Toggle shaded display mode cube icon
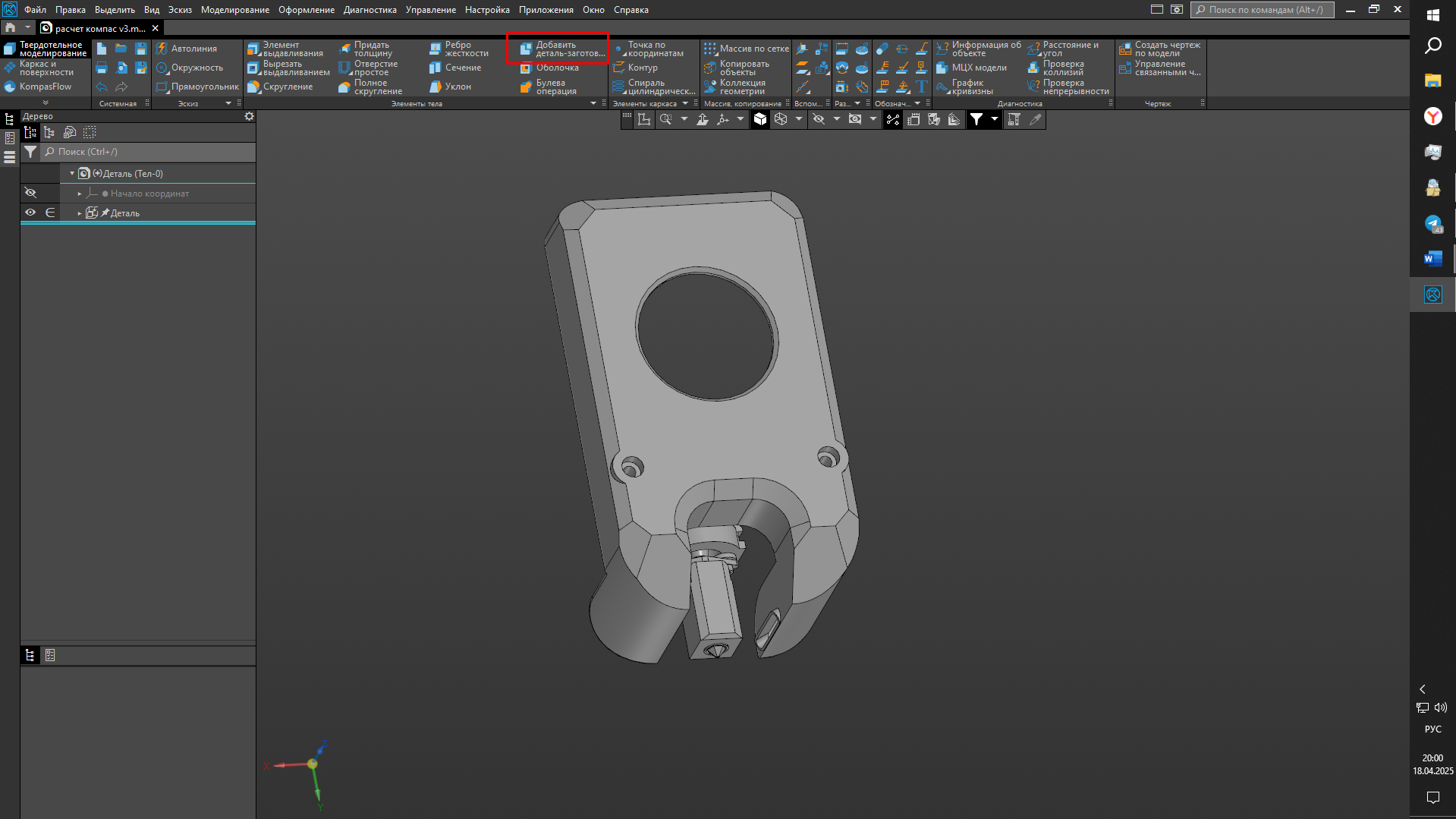The width and height of the screenshot is (1456, 819). click(760, 119)
